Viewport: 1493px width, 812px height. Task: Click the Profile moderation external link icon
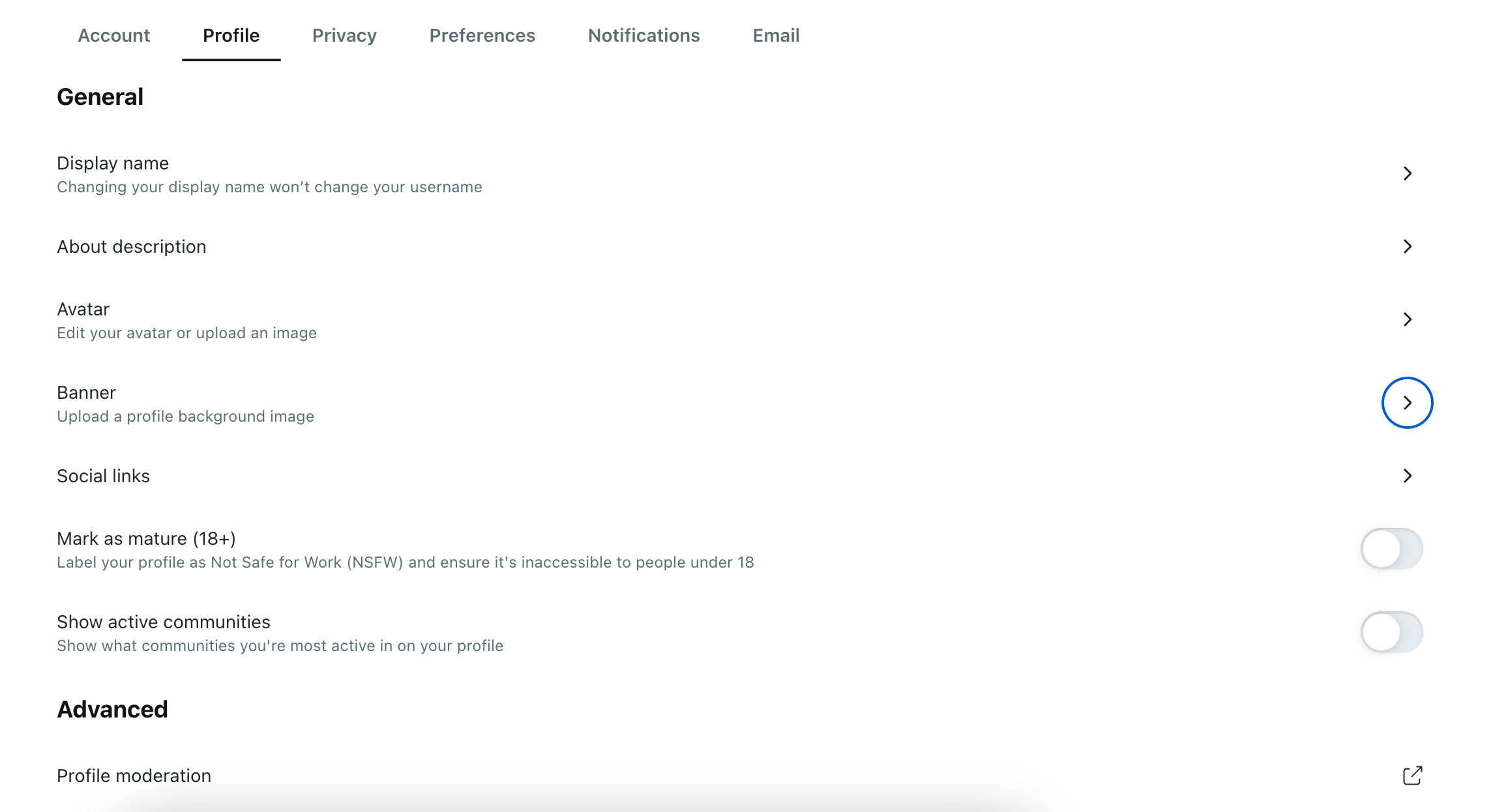tap(1414, 775)
